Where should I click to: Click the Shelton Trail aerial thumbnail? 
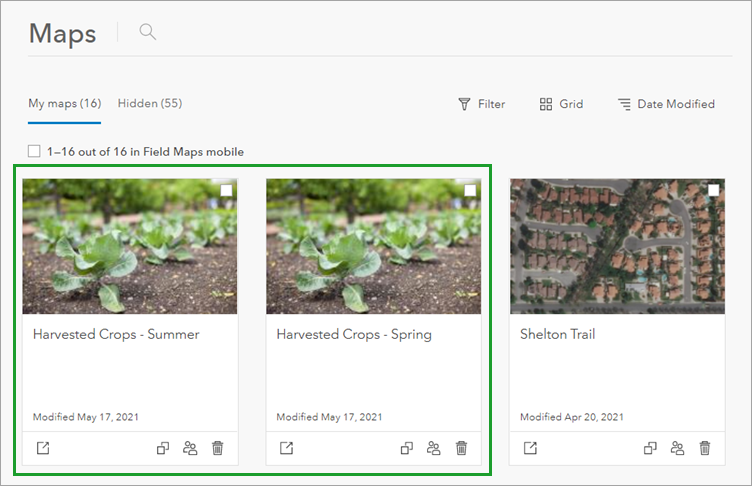click(x=617, y=247)
